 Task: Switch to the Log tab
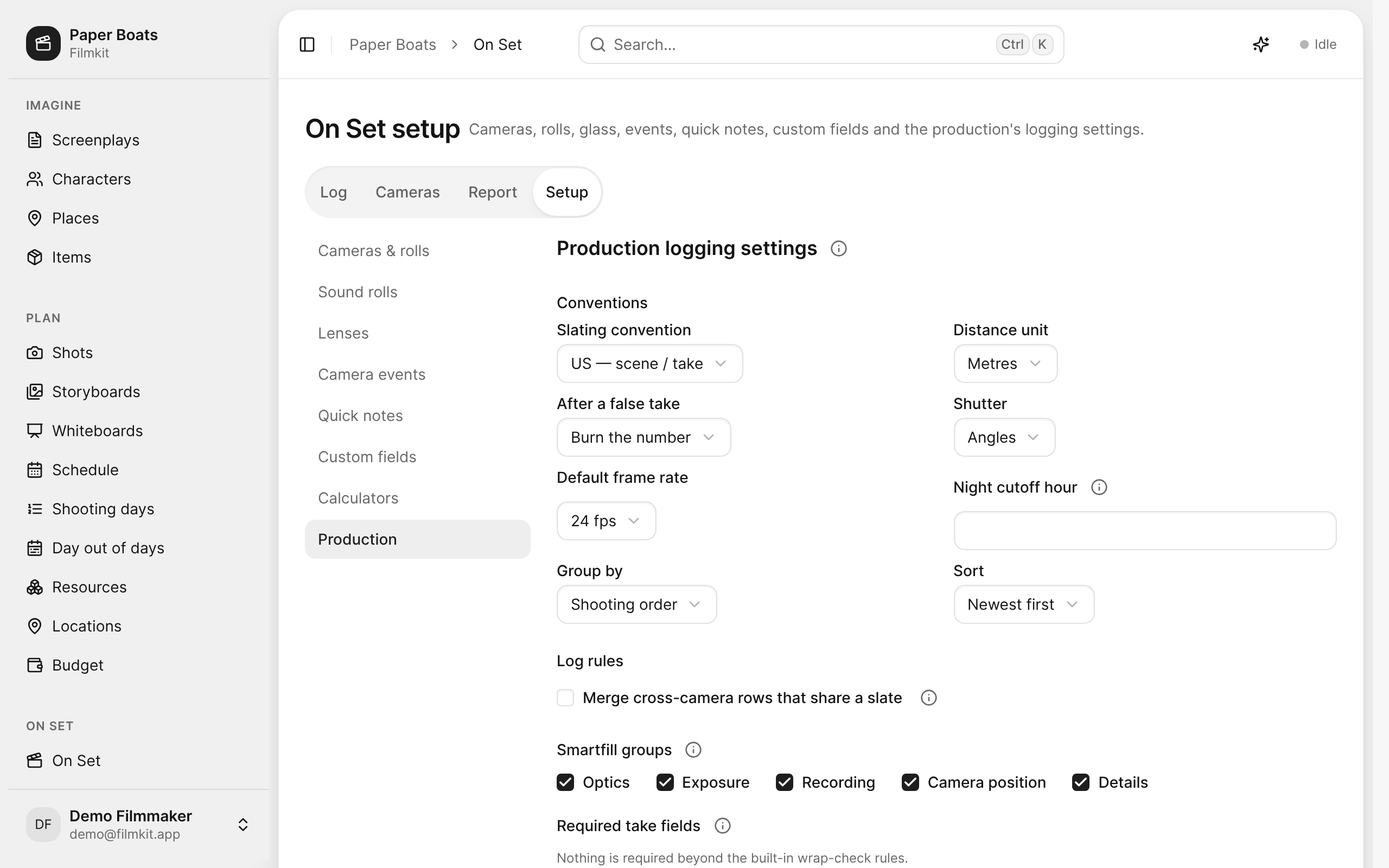click(x=334, y=192)
